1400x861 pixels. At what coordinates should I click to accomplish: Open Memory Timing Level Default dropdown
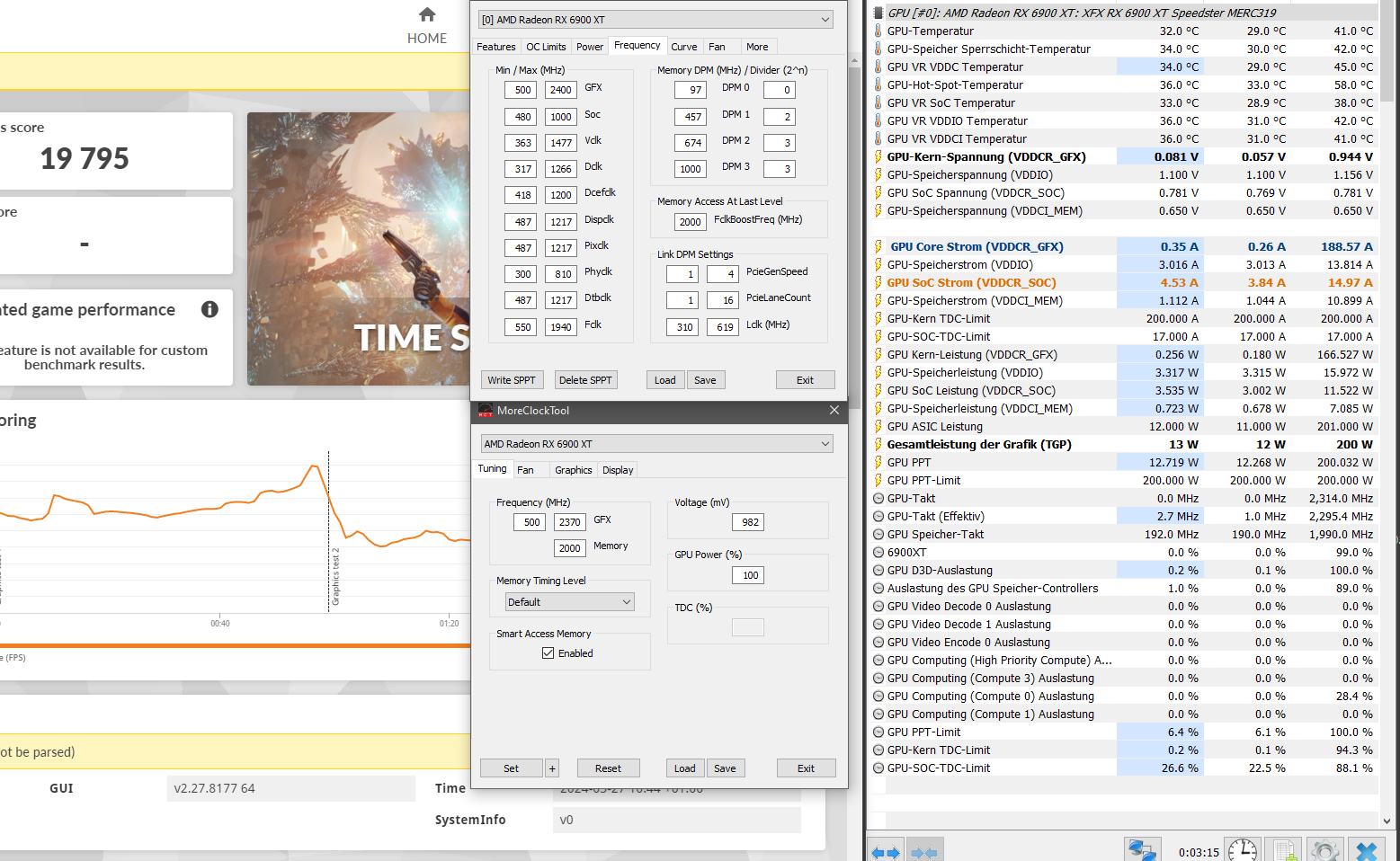click(569, 602)
